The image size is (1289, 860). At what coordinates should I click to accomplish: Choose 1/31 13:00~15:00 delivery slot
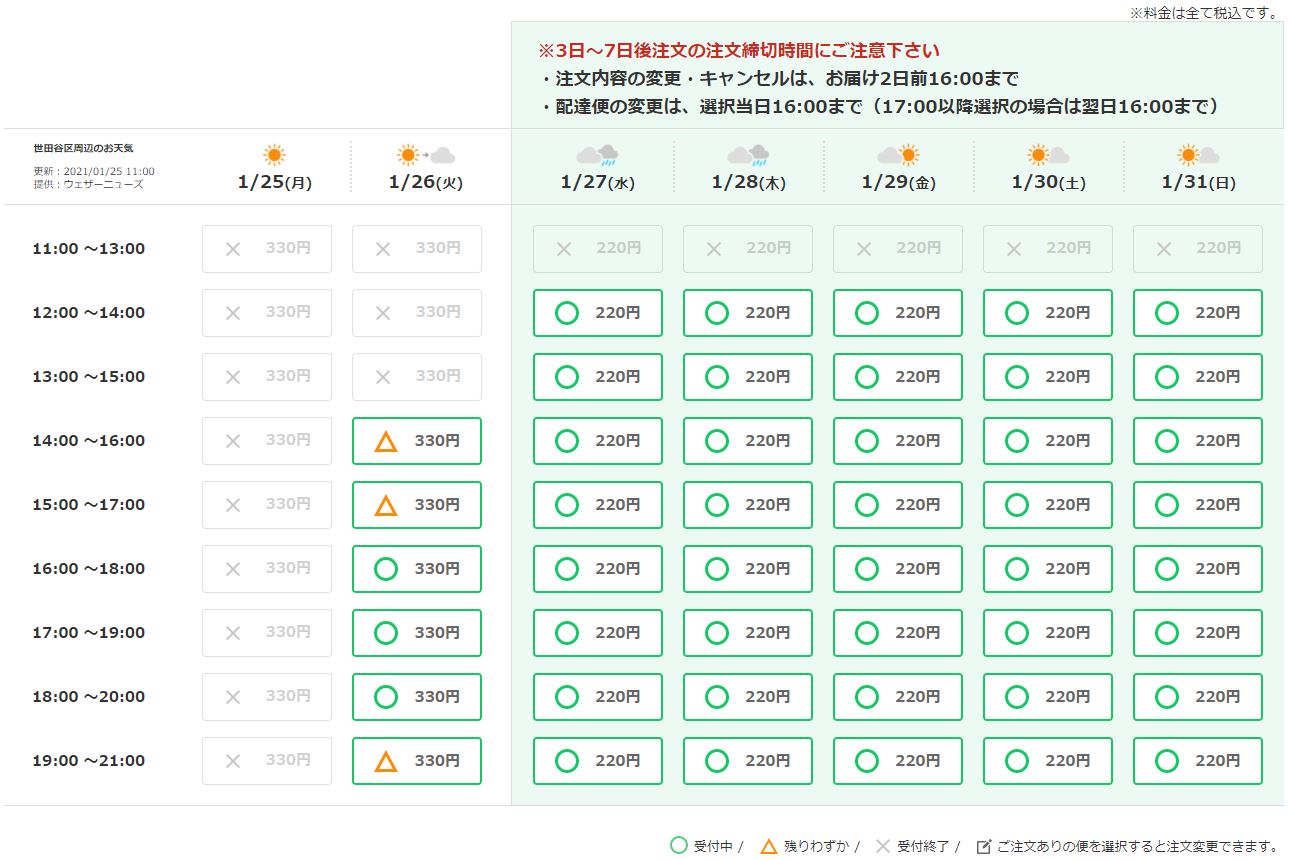1198,377
